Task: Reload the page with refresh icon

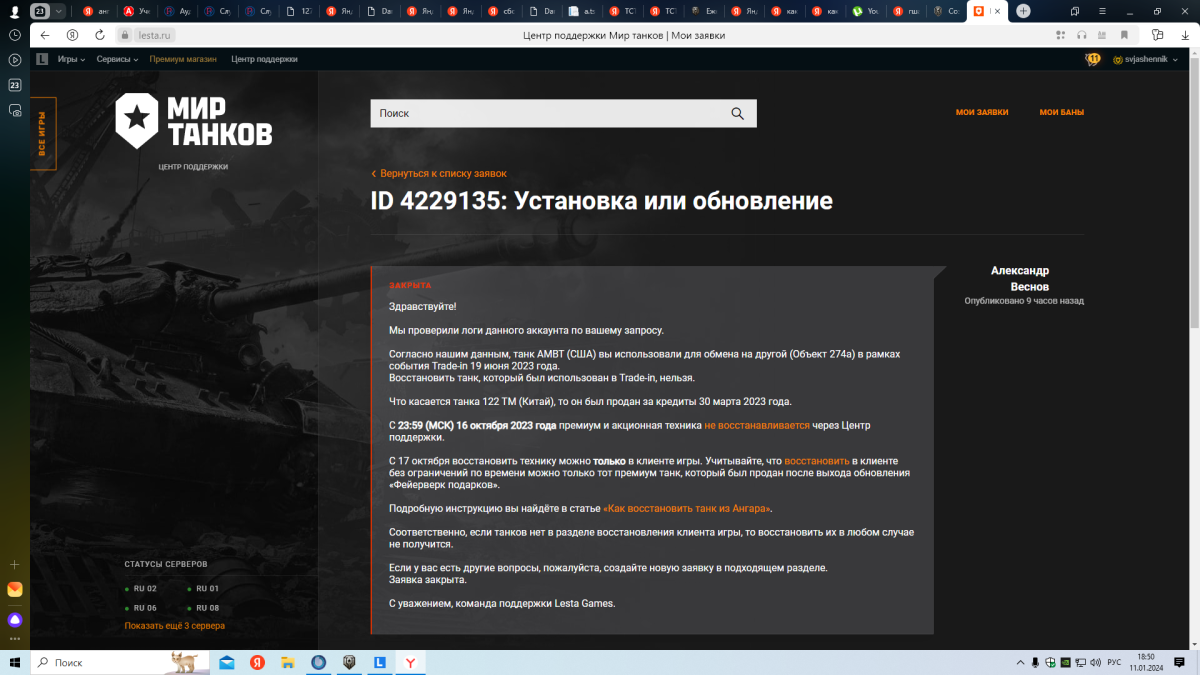Action: click(100, 35)
